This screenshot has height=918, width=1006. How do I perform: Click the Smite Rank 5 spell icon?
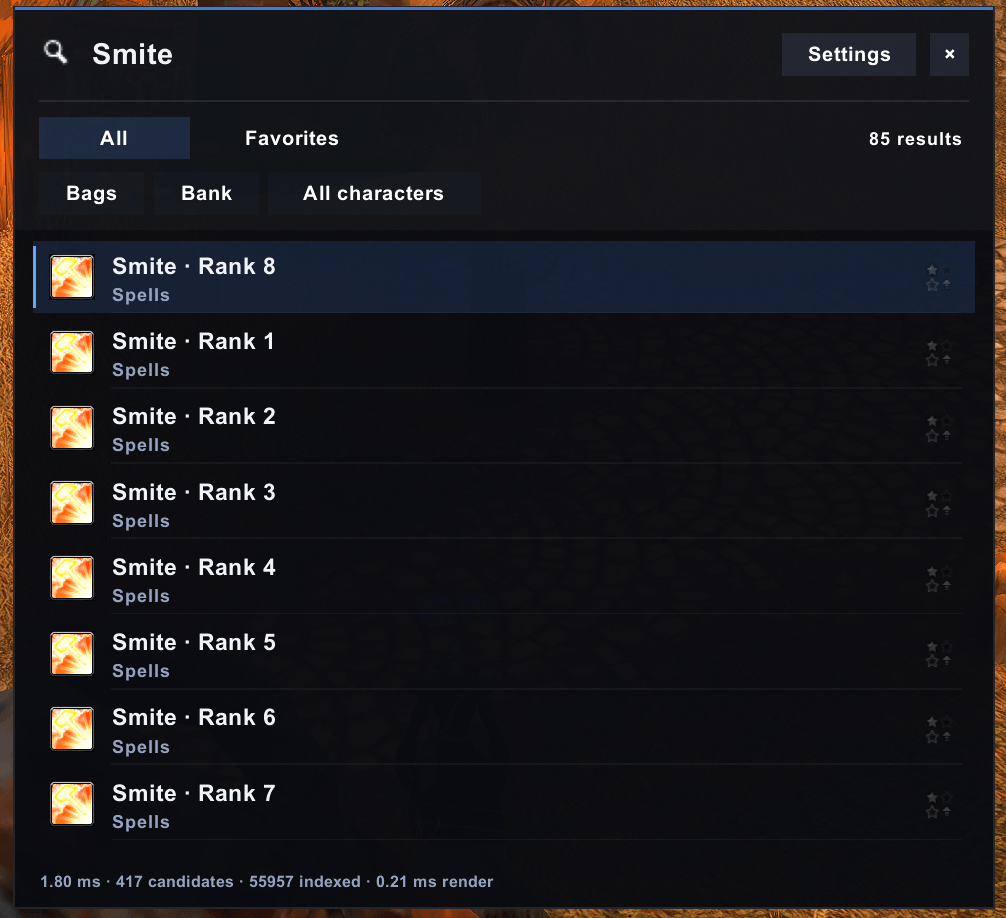pos(72,654)
